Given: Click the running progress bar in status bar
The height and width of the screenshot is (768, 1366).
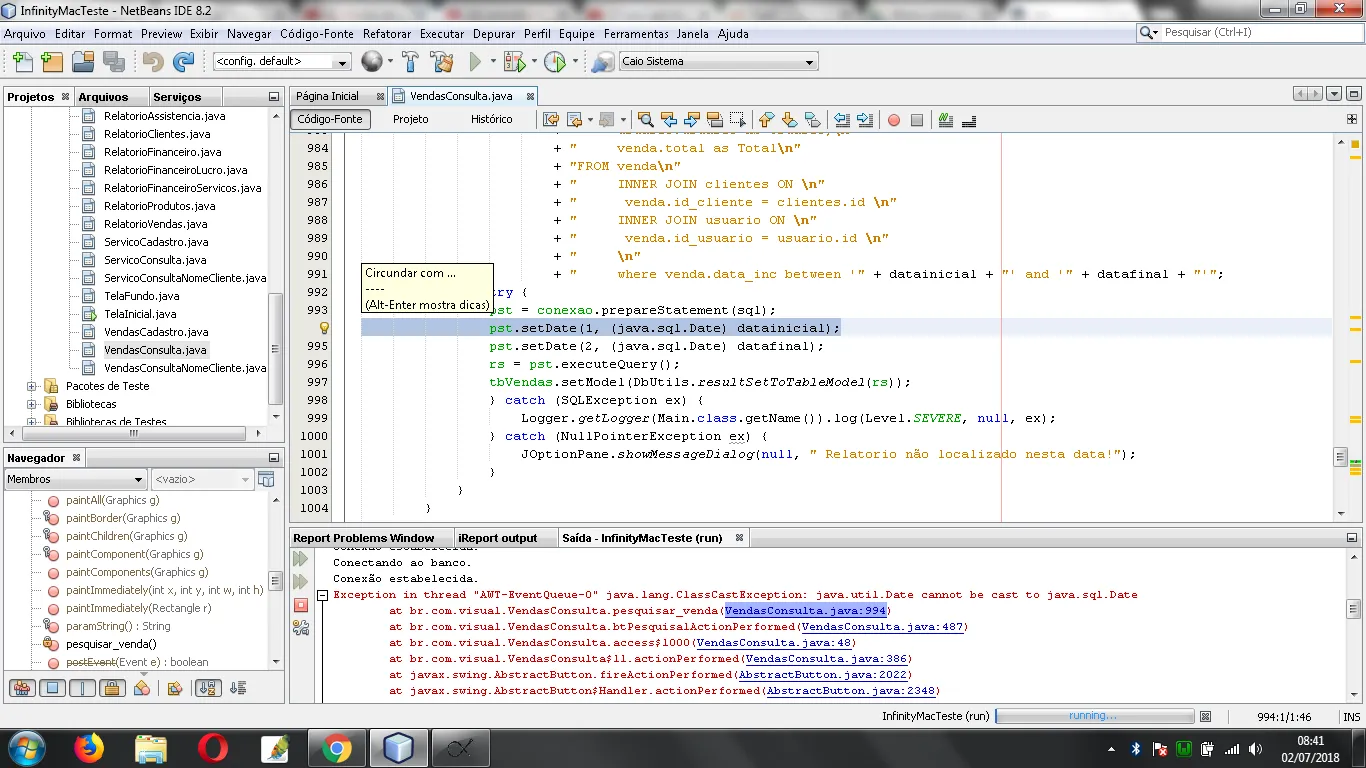Looking at the screenshot, I should point(1094,716).
